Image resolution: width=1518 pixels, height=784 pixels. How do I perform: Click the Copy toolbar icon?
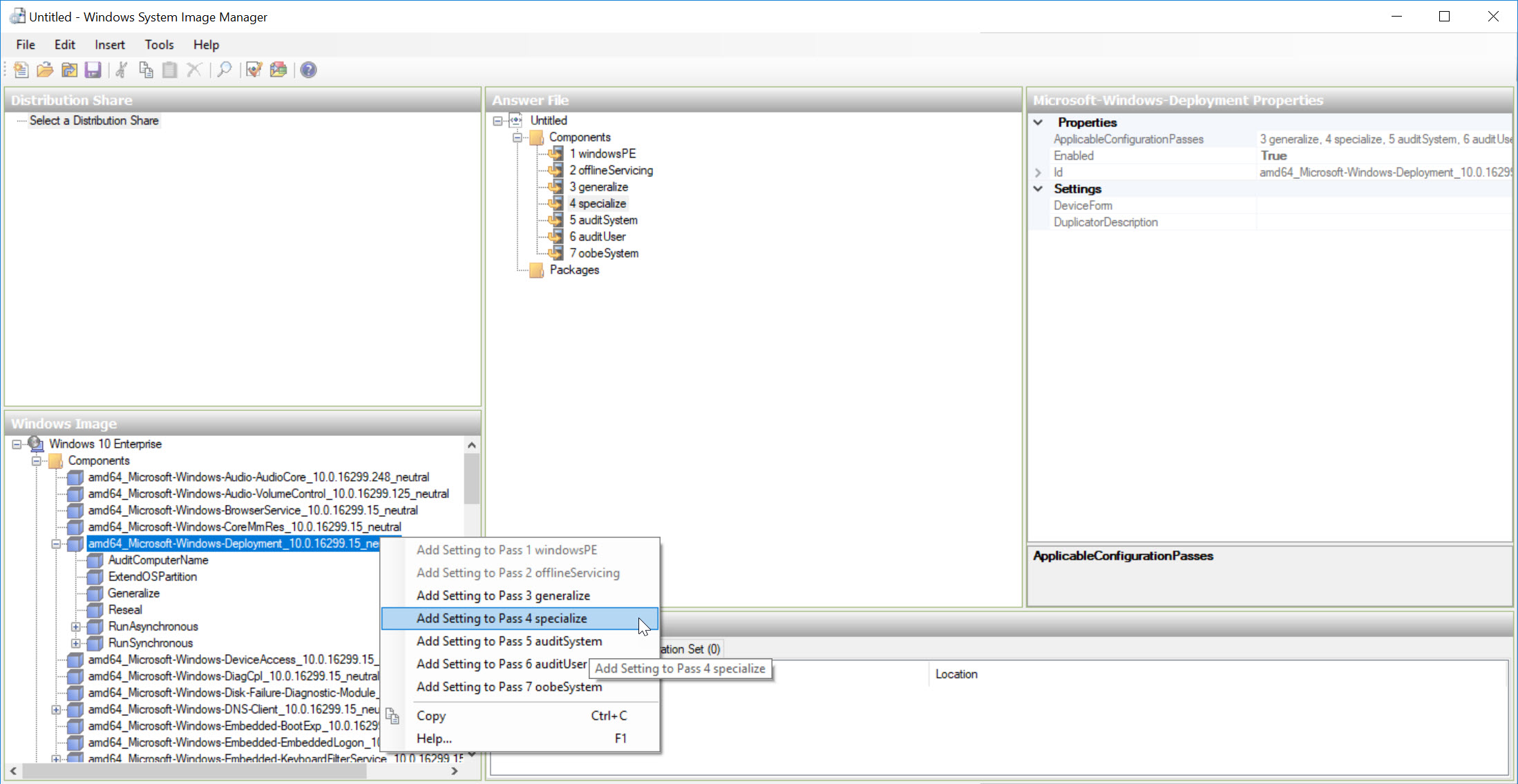pyautogui.click(x=146, y=70)
